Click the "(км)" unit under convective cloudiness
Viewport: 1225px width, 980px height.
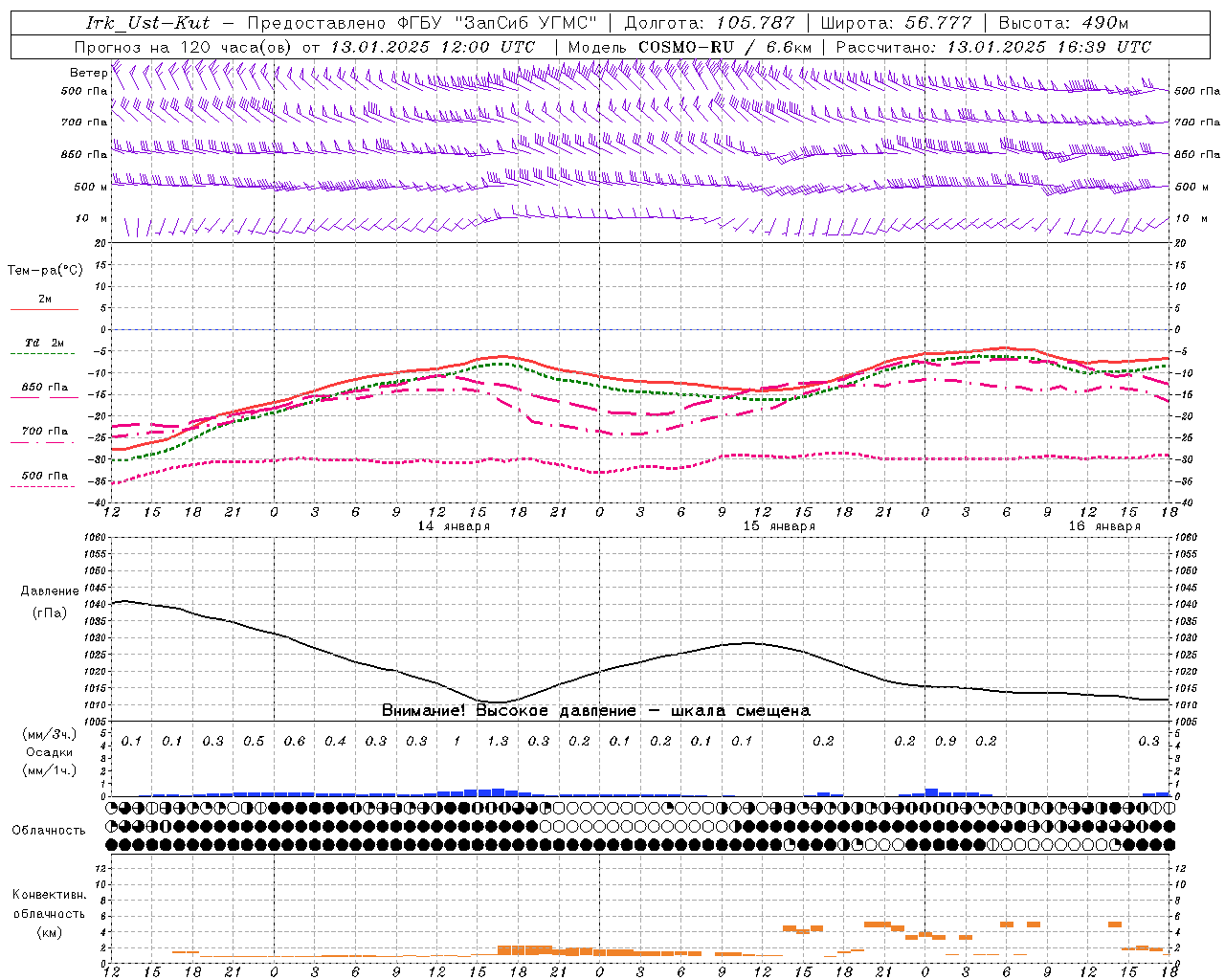(49, 932)
